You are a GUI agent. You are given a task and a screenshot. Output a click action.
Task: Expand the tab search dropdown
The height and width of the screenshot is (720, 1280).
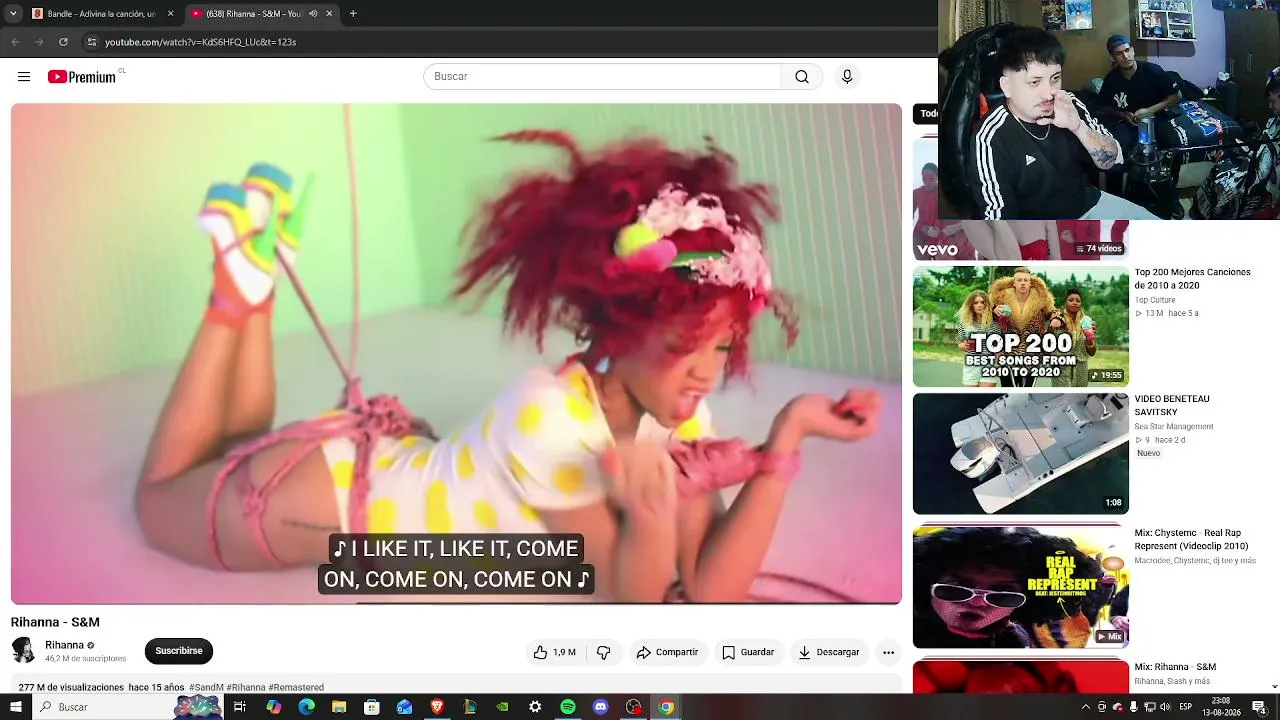point(13,14)
